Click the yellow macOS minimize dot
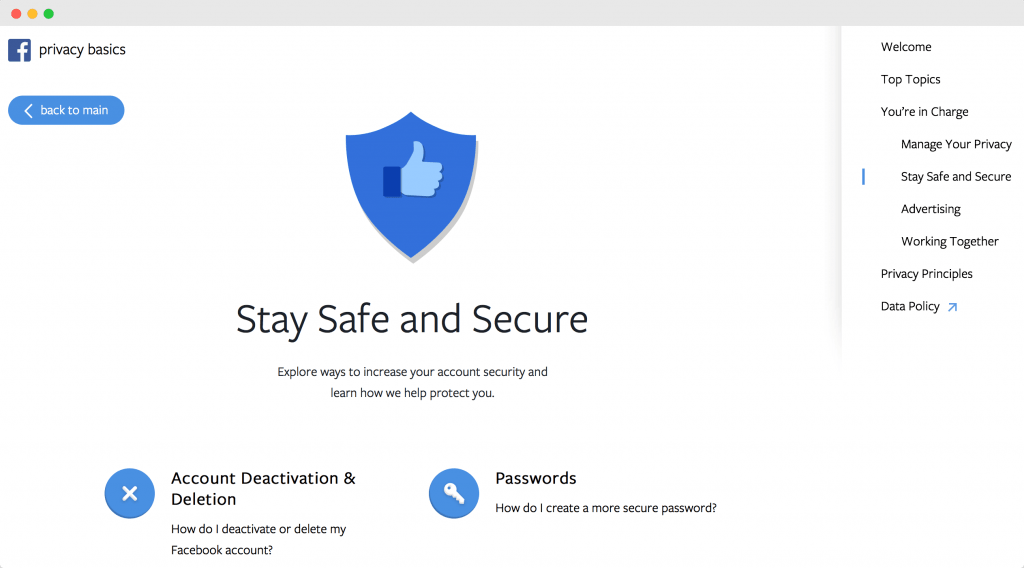Viewport: 1024px width, 568px height. pyautogui.click(x=32, y=14)
